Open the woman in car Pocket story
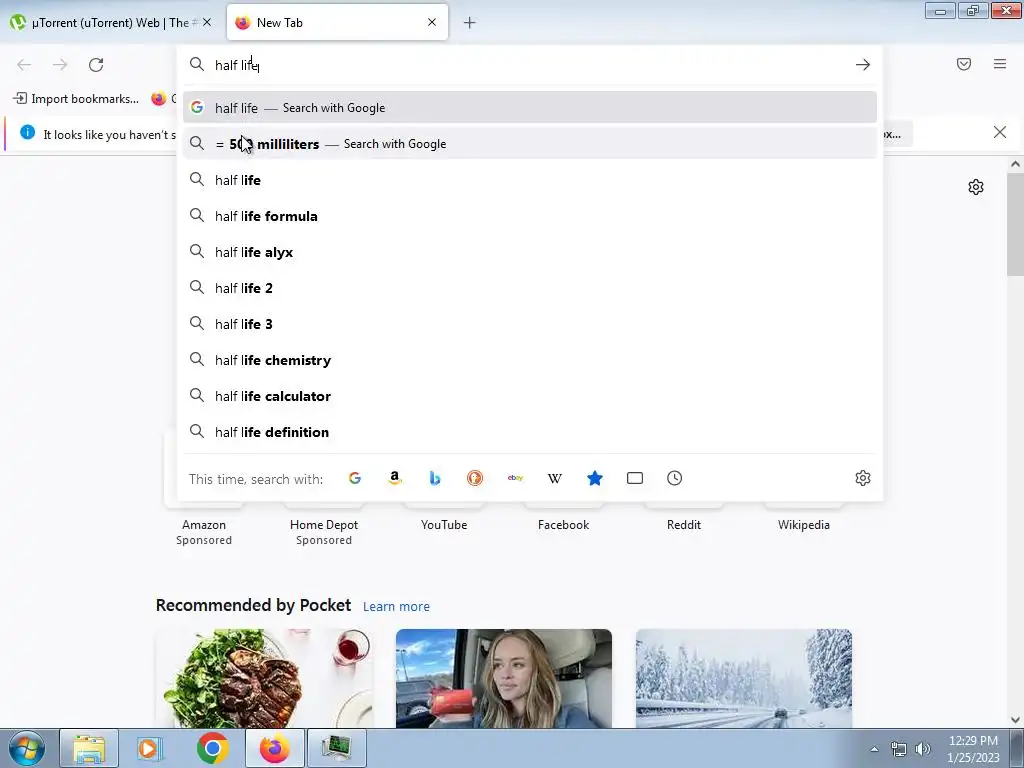Screen dimensions: 1024x768 click(504, 679)
